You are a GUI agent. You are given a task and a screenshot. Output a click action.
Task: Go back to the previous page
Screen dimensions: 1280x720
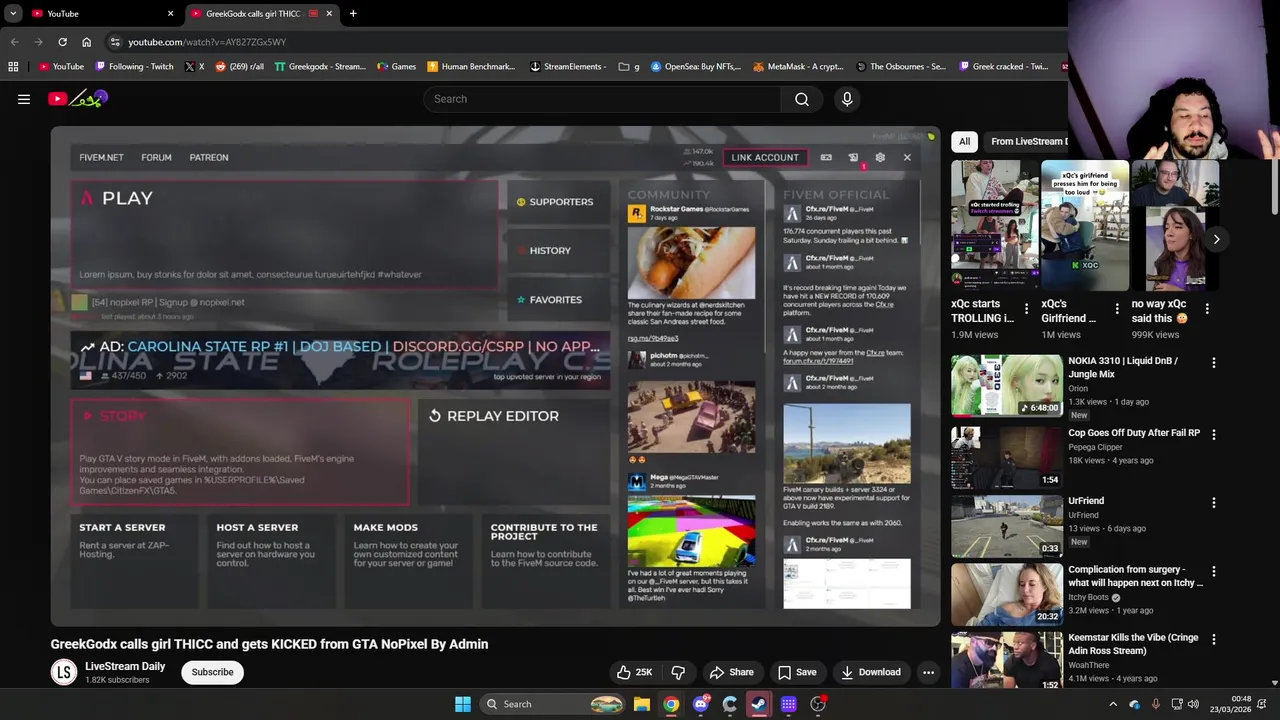point(14,42)
